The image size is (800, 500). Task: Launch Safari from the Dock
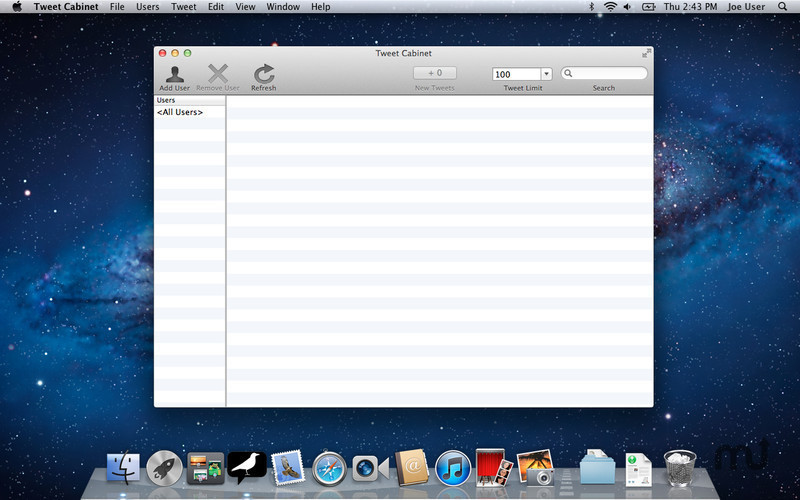tap(329, 467)
